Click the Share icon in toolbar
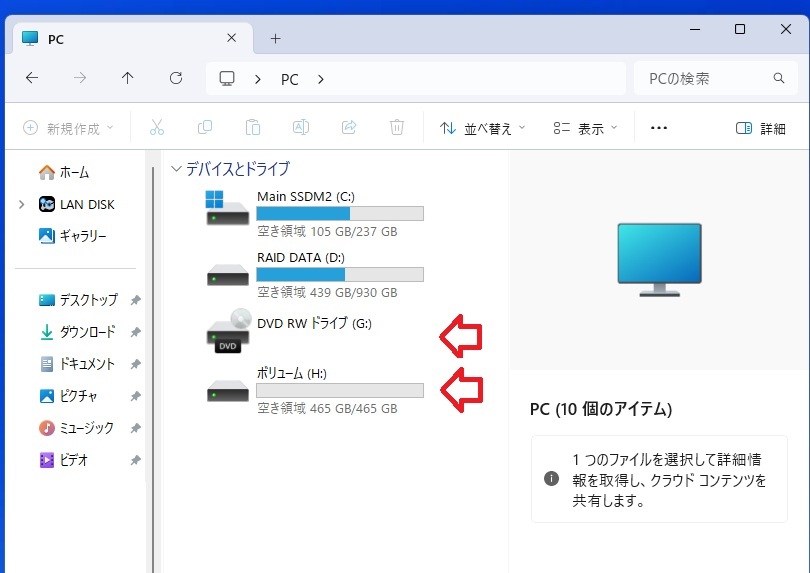The height and width of the screenshot is (573, 810). tap(349, 127)
